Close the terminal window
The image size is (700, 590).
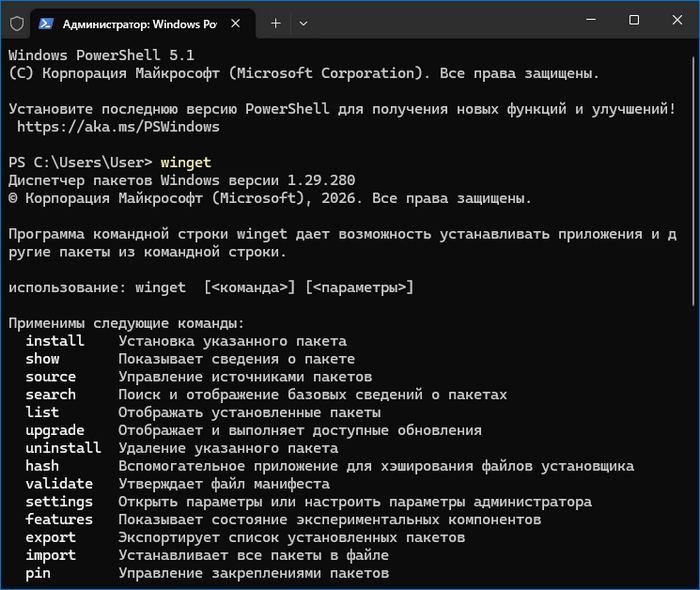677,20
